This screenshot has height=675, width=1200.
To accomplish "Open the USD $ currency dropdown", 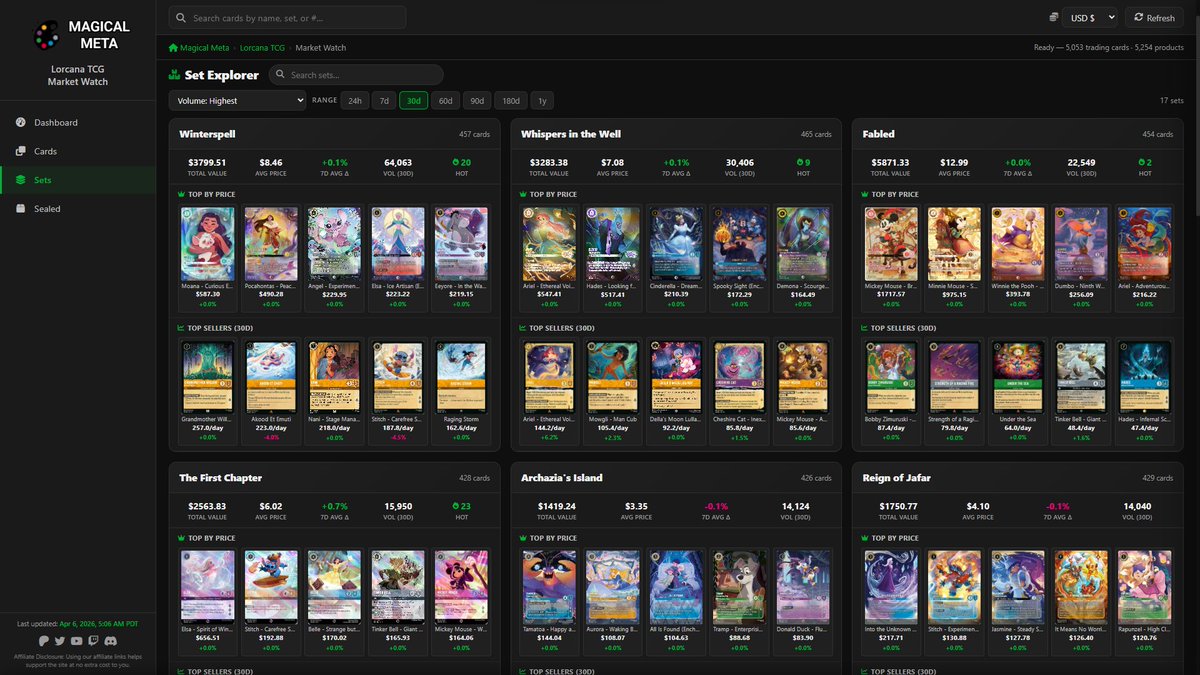I will point(1091,17).
